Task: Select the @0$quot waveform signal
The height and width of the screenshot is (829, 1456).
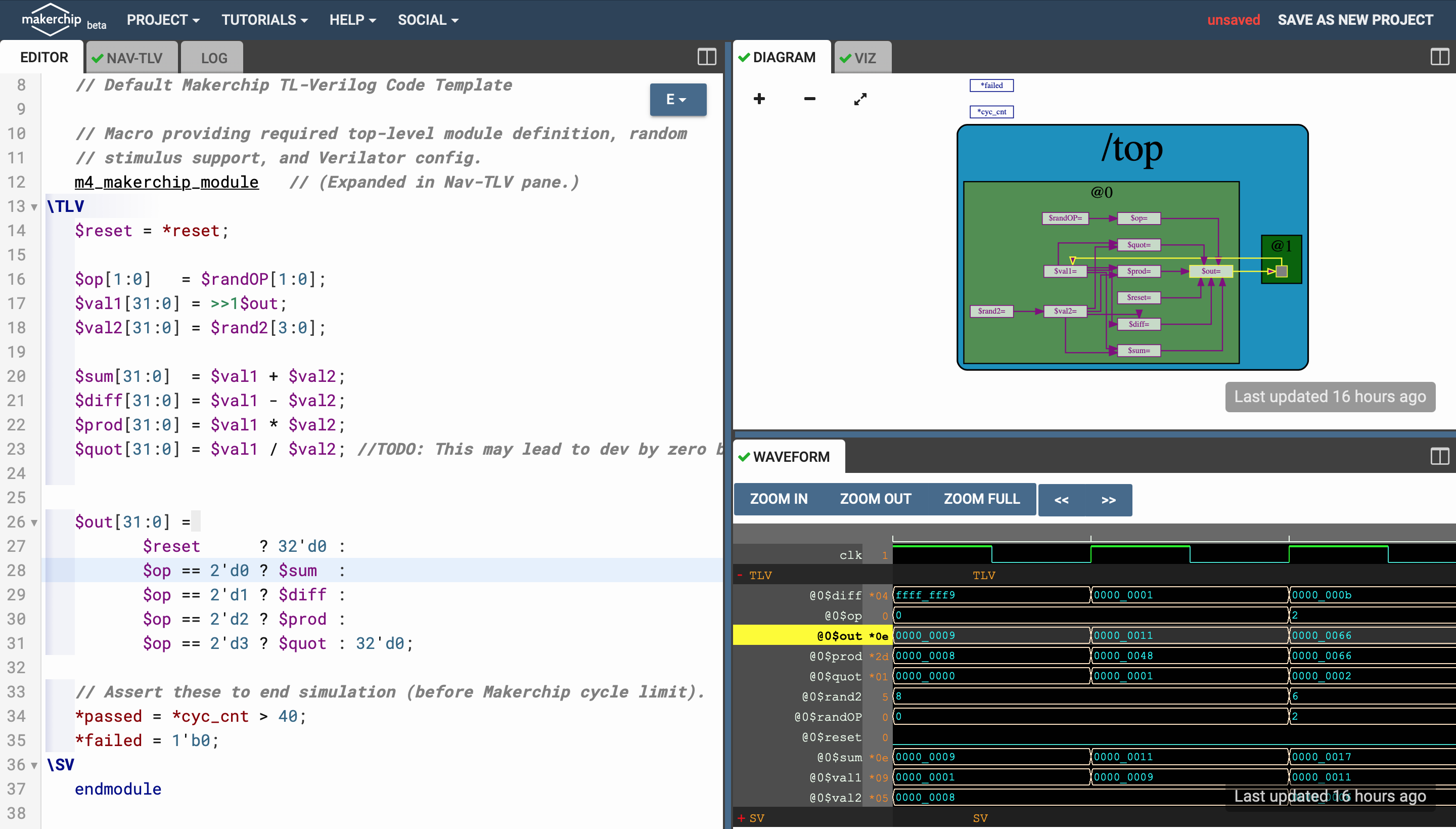Action: click(x=835, y=676)
